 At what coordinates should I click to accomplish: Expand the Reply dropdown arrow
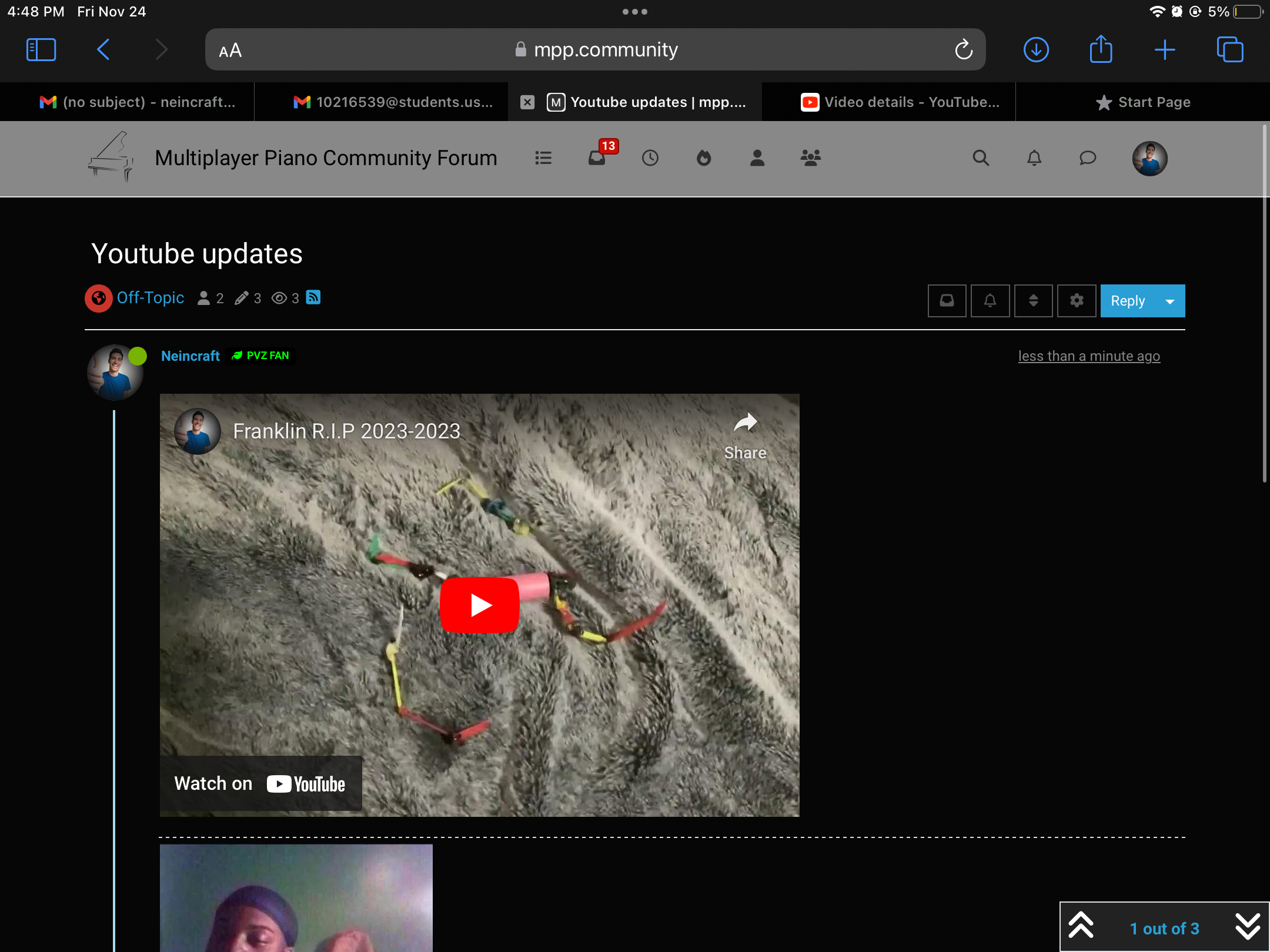pos(1170,301)
